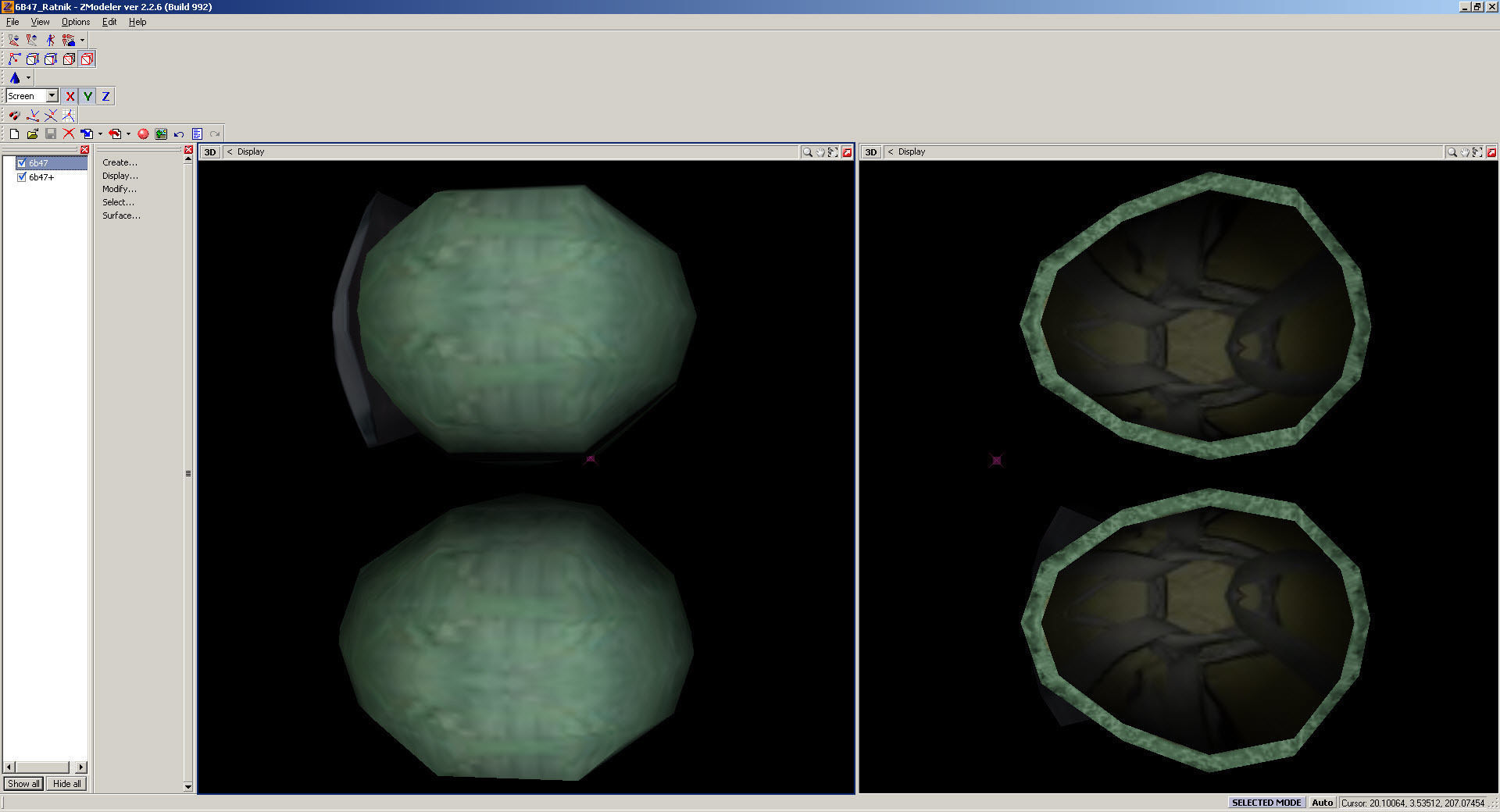The width and height of the screenshot is (1500, 812).
Task: Expand the Display... command group
Action: pos(120,176)
